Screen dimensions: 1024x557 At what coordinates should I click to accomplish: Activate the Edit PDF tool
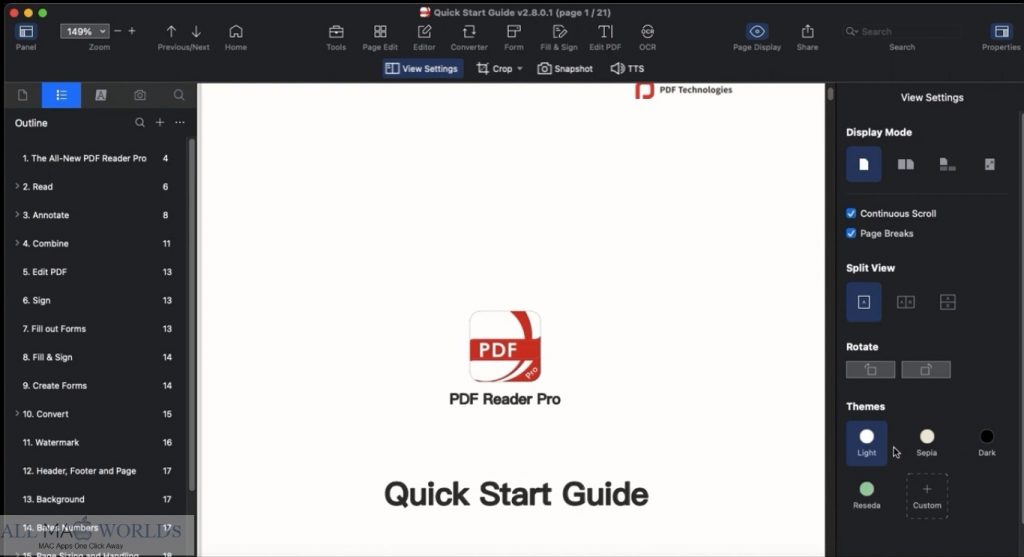pos(605,31)
